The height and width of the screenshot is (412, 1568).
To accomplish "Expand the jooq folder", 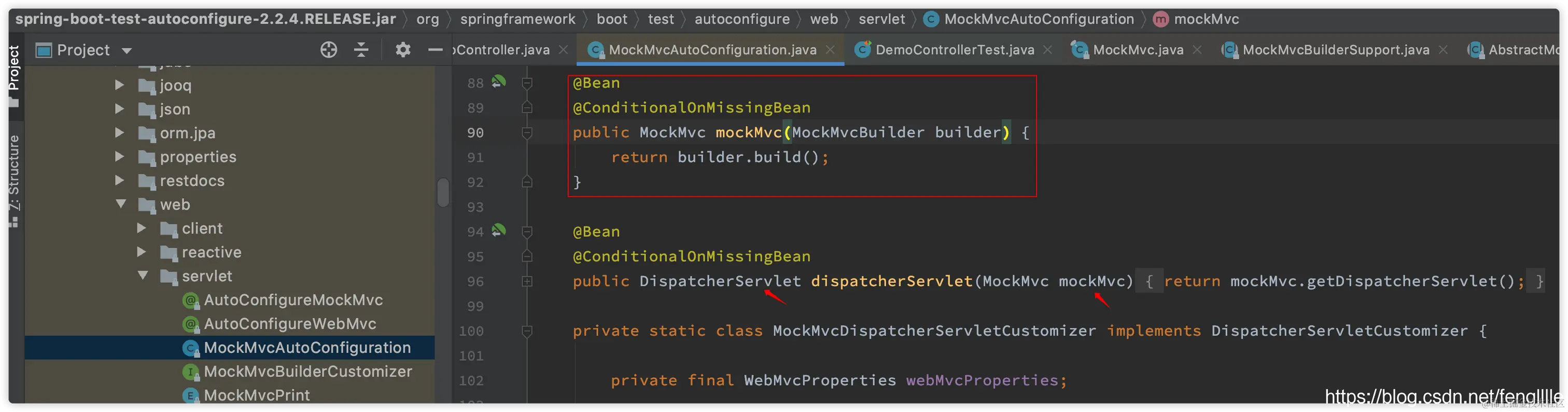I will tap(119, 85).
